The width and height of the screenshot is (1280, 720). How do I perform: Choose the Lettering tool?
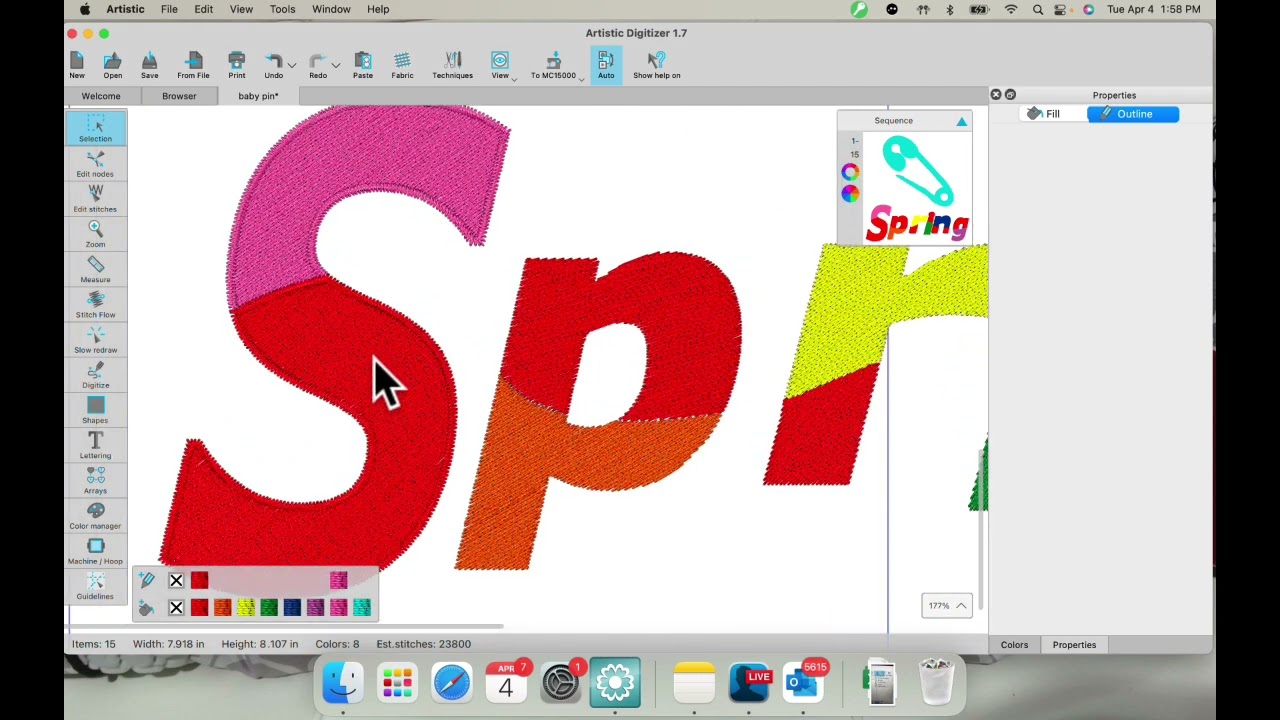(x=96, y=445)
